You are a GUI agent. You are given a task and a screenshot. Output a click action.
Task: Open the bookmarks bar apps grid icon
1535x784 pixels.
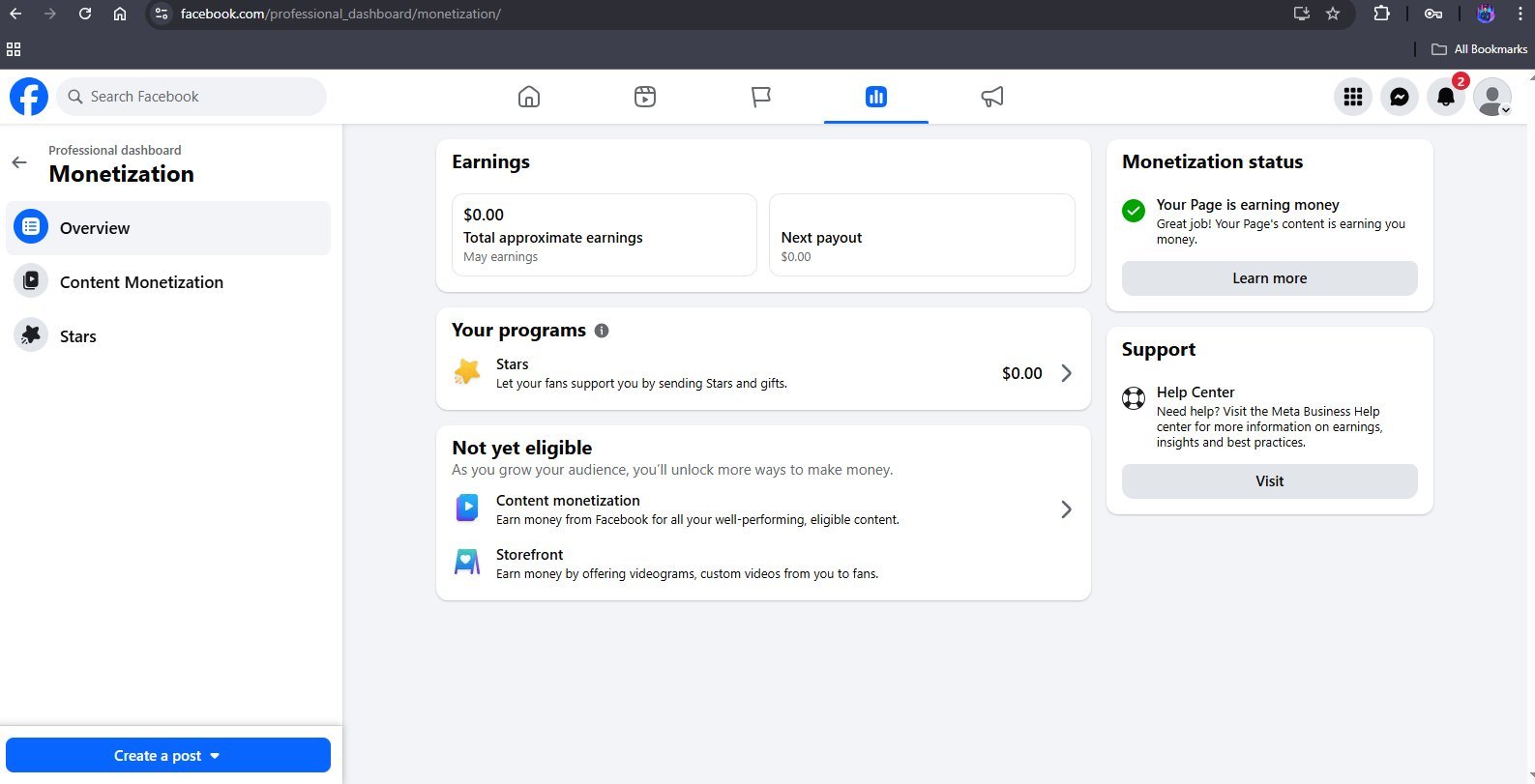[14, 49]
